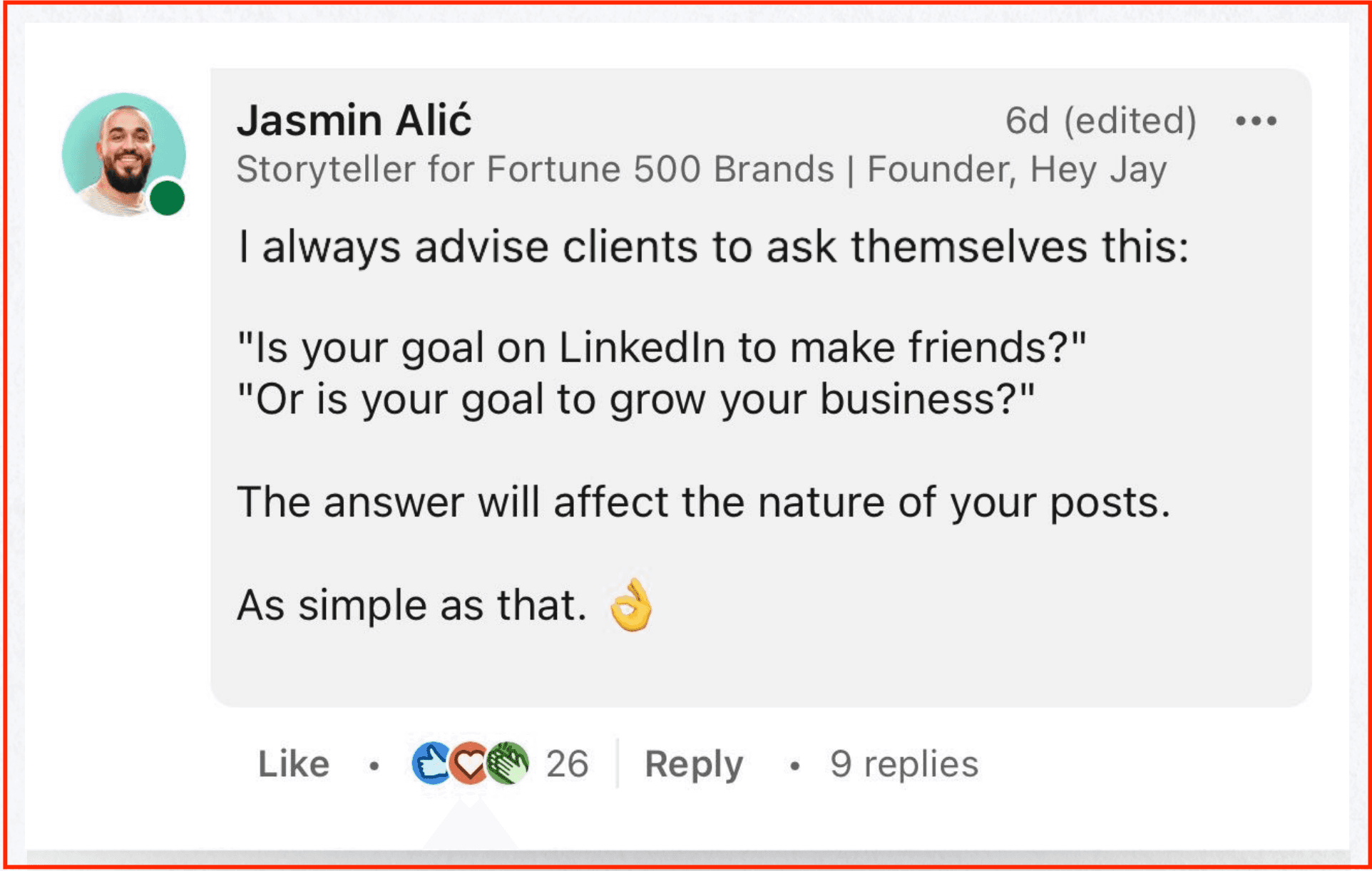Click the green online status dot
1372x871 pixels.
pos(168,197)
